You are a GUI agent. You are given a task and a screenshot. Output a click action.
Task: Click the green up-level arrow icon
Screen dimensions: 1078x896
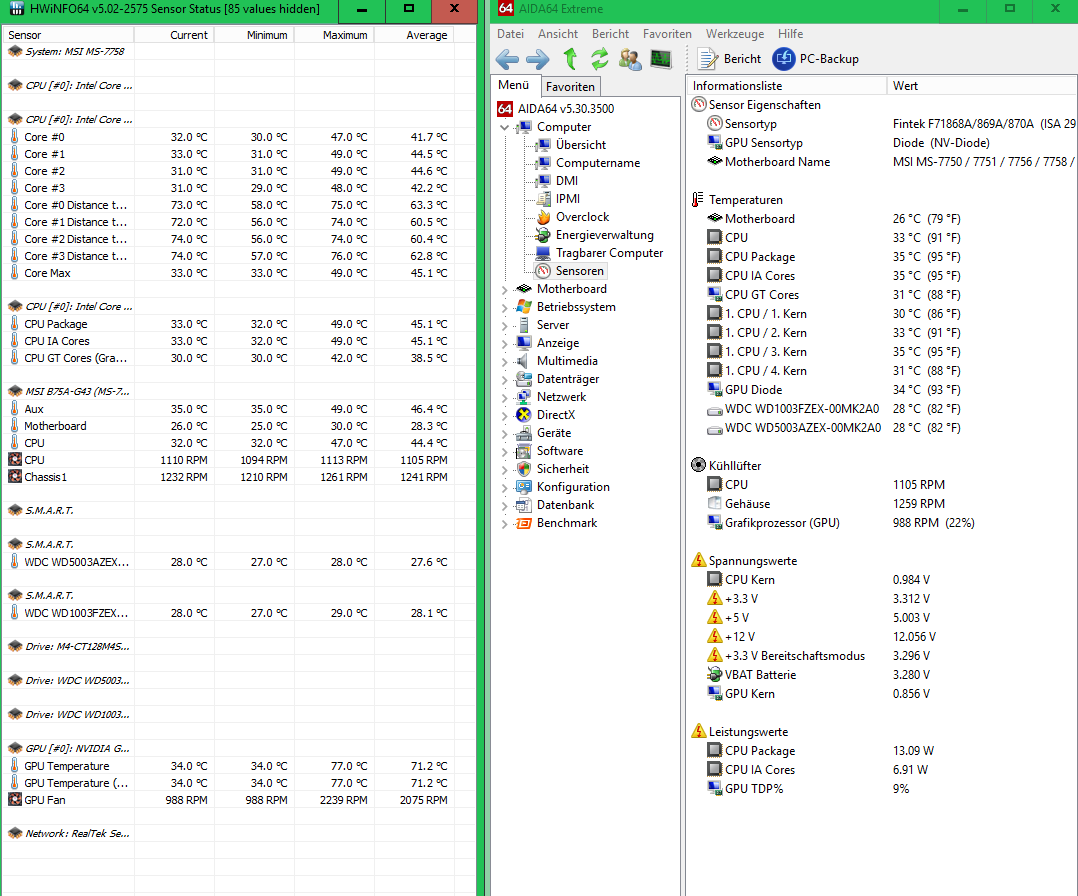tap(570, 59)
